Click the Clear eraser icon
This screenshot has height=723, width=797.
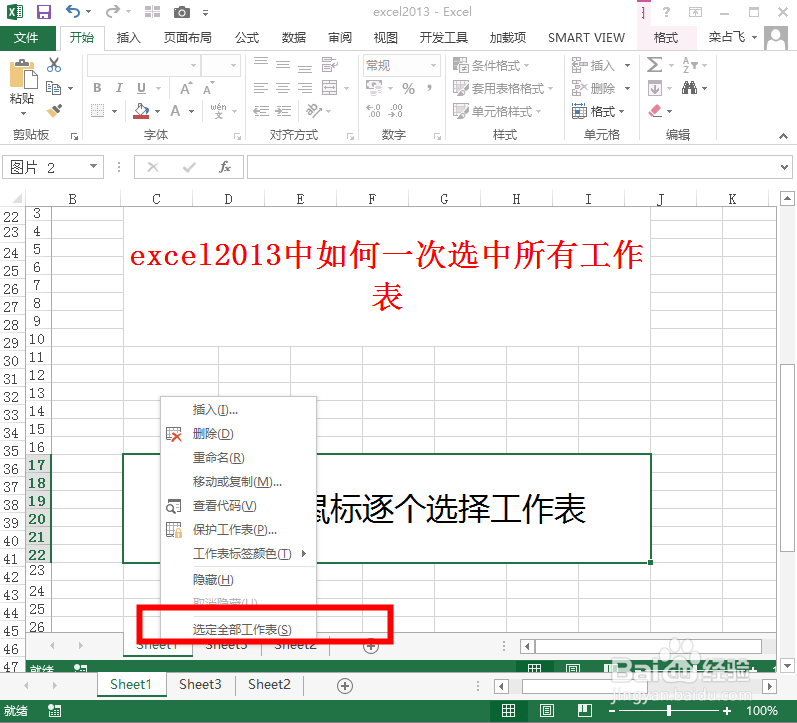point(655,110)
